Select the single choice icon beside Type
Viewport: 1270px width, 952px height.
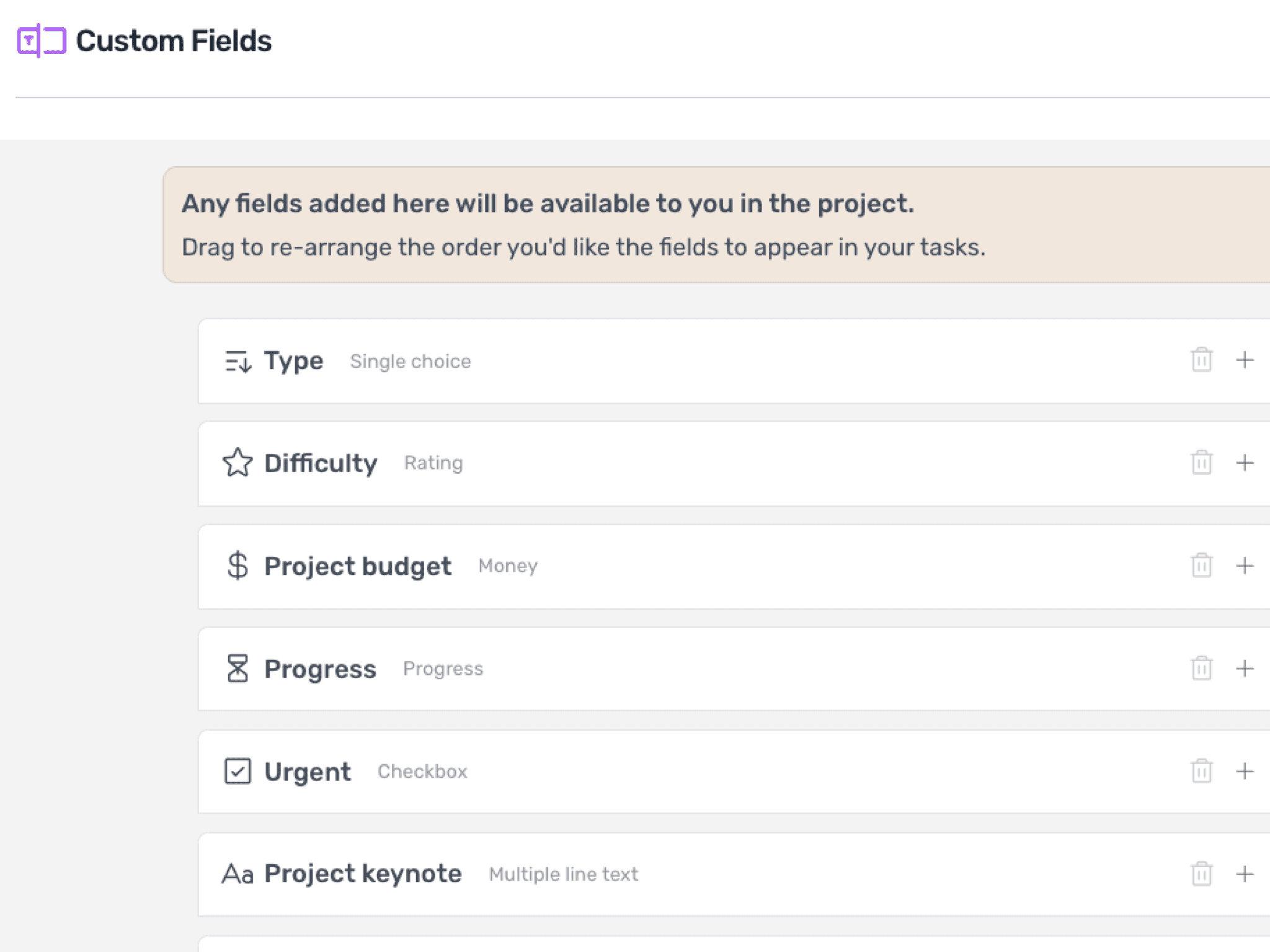coord(238,361)
